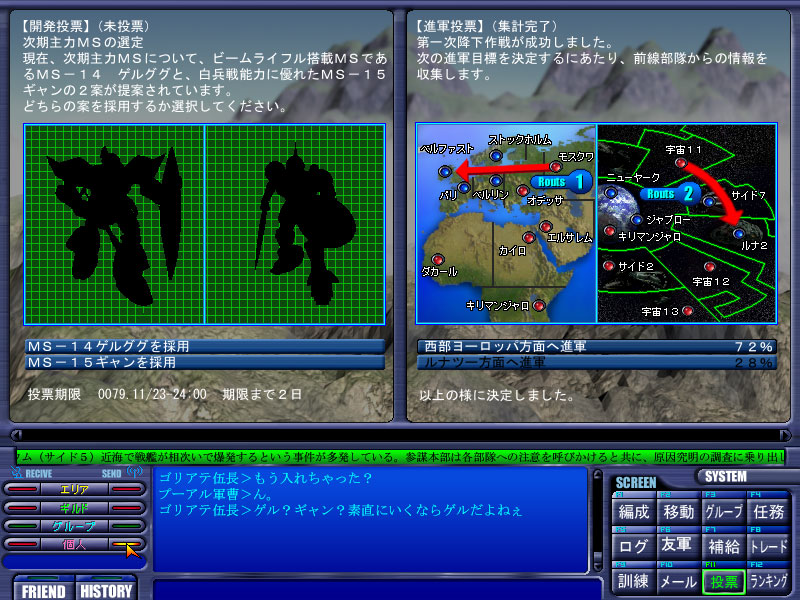Click the ルナツー方面へ進軍 28% result bar
The height and width of the screenshot is (600, 800).
[597, 362]
